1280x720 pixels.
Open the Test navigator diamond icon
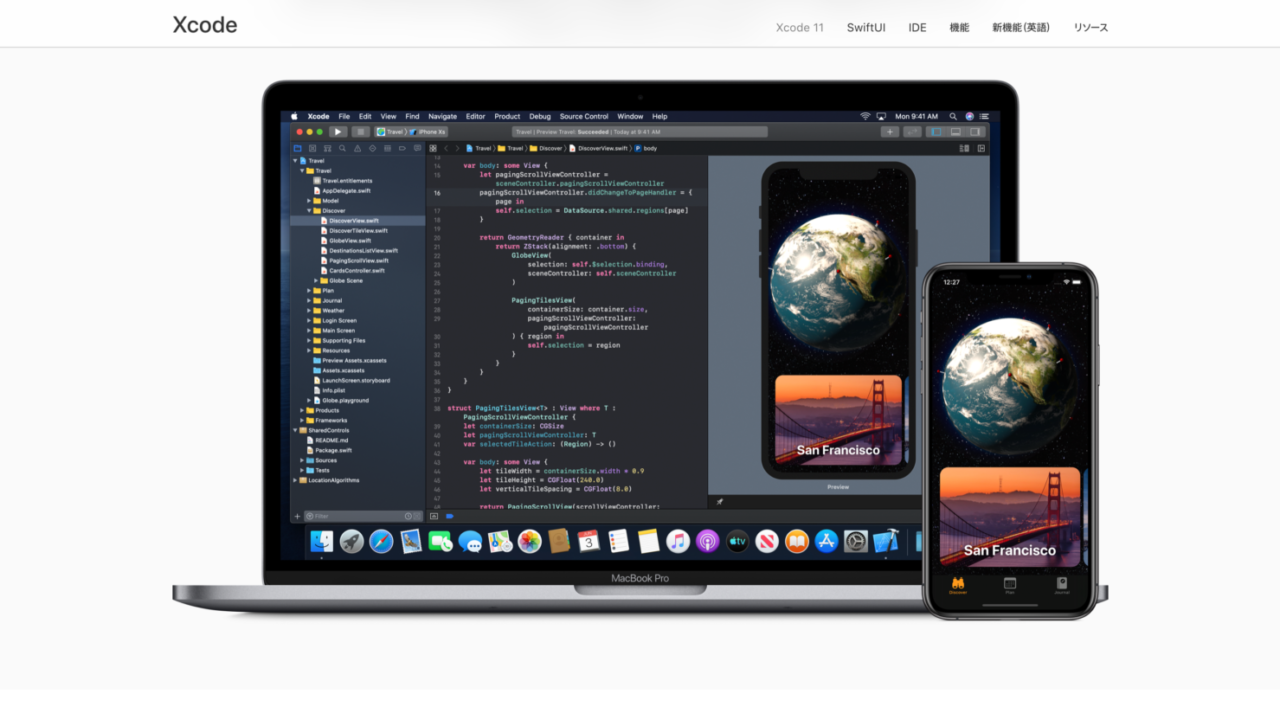coord(373,148)
